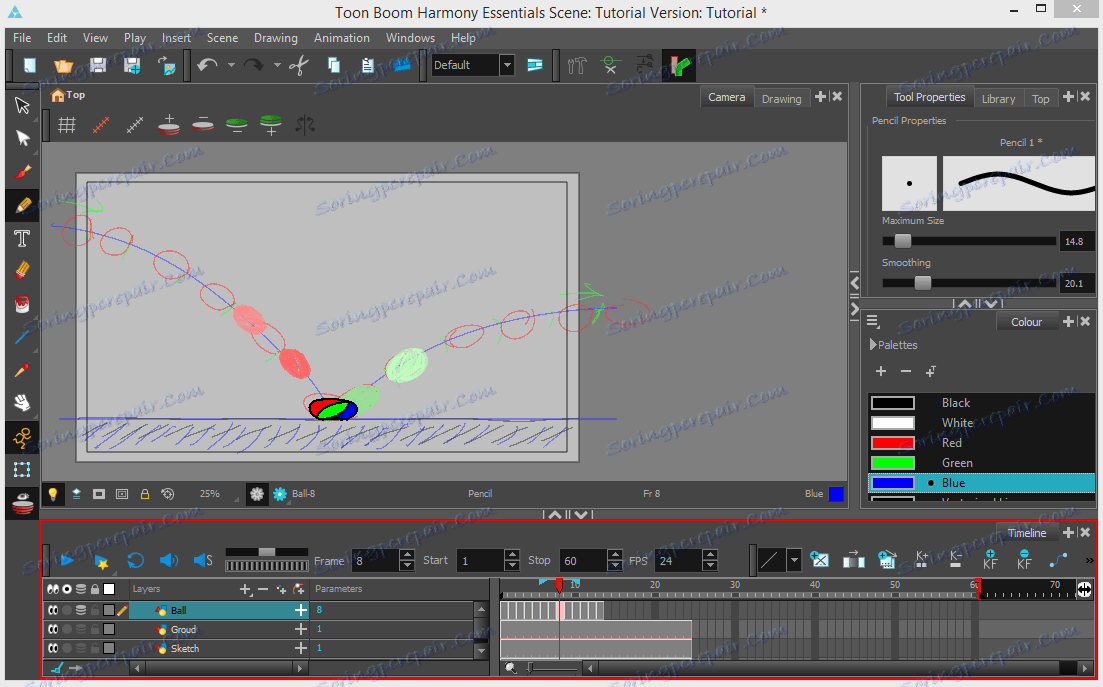Open the Animation menu
The height and width of the screenshot is (687, 1103).
point(342,38)
